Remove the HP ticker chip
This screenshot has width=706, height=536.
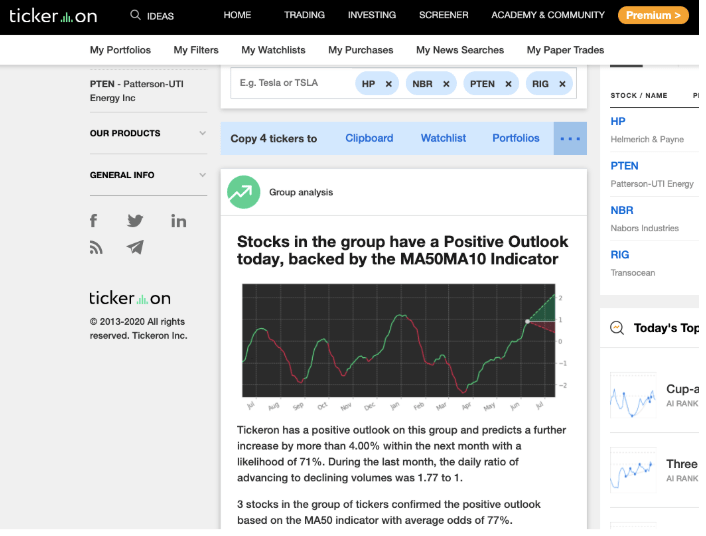click(389, 84)
